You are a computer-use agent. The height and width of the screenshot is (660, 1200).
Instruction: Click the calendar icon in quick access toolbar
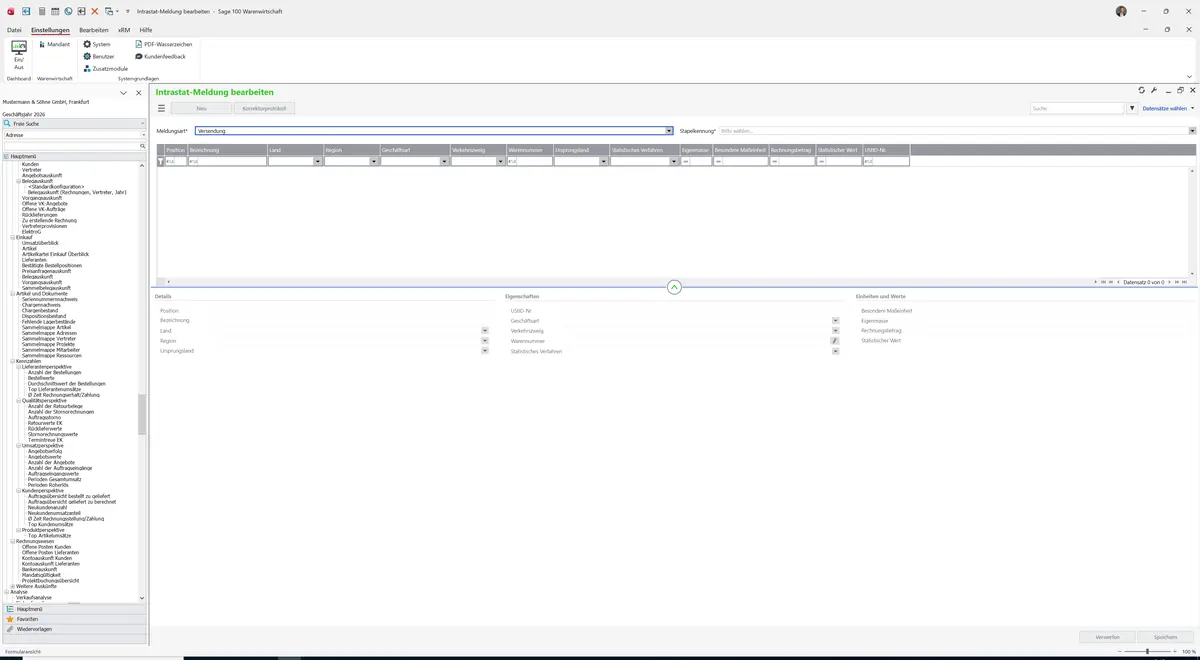click(x=55, y=11)
